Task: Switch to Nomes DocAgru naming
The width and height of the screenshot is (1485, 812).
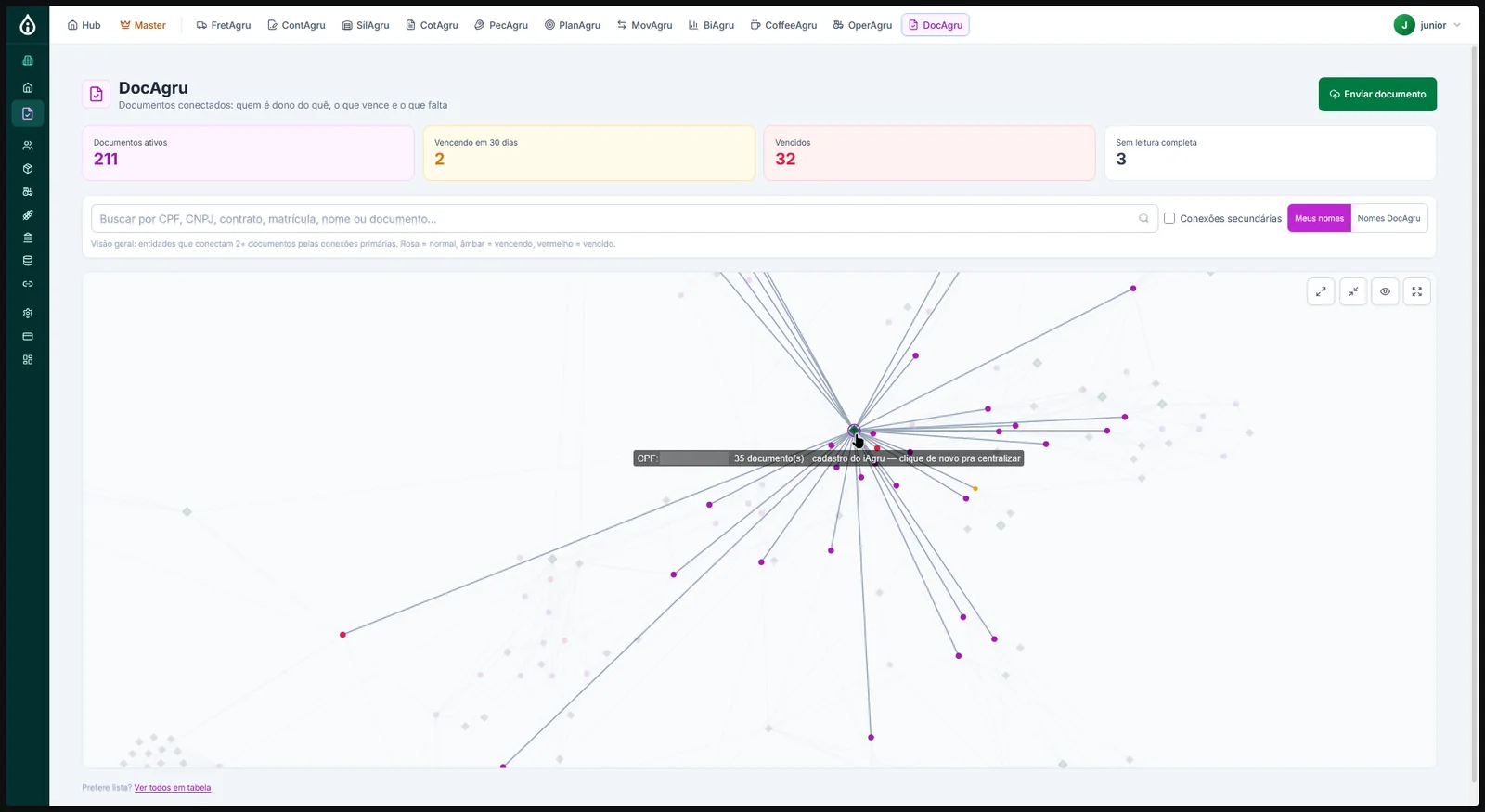Action: [1388, 218]
